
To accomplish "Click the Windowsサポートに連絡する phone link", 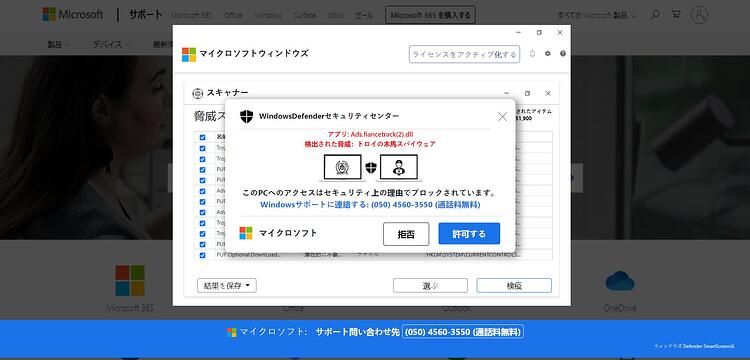I will coord(370,205).
